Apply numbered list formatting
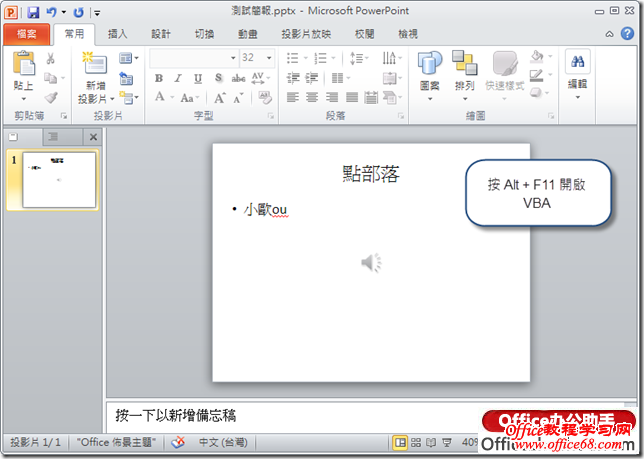Viewport: 644px width, 459px height. pos(321,58)
